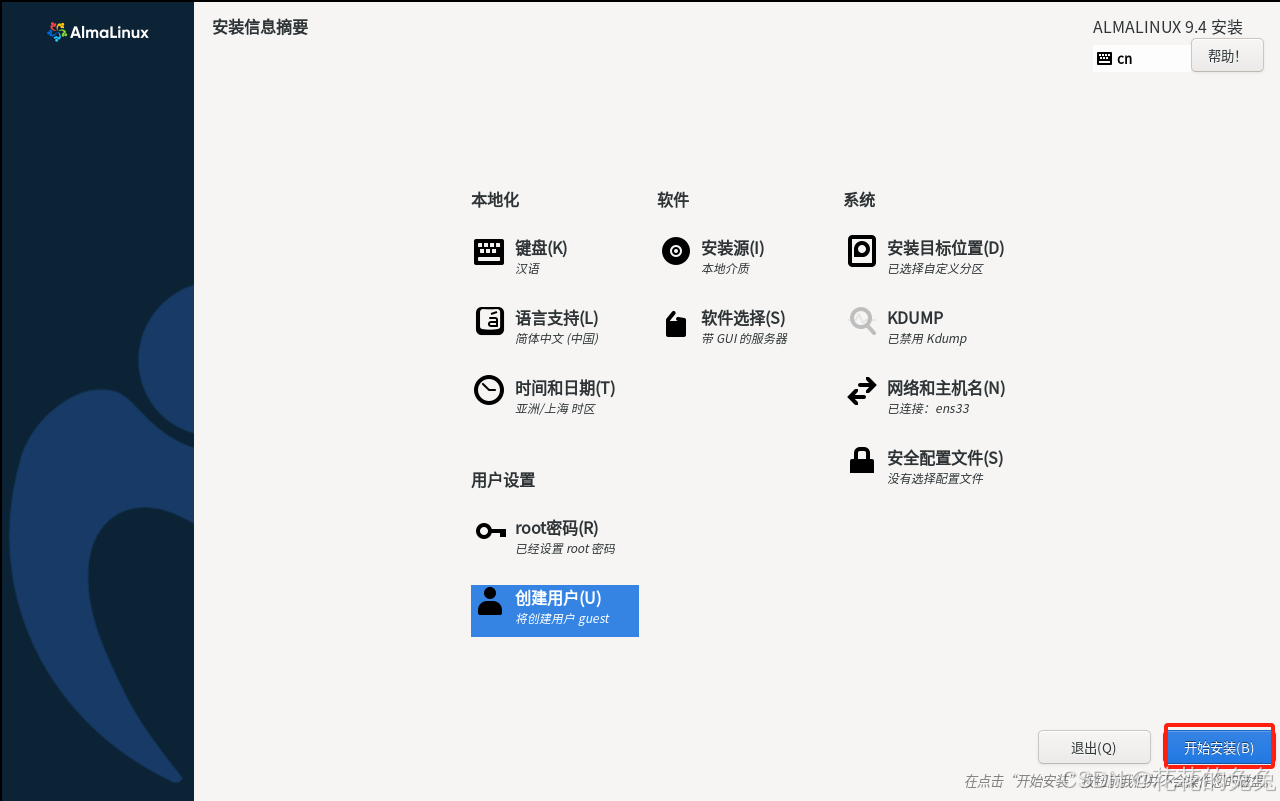Click the AlmaLinux logo in sidebar

[x=98, y=32]
